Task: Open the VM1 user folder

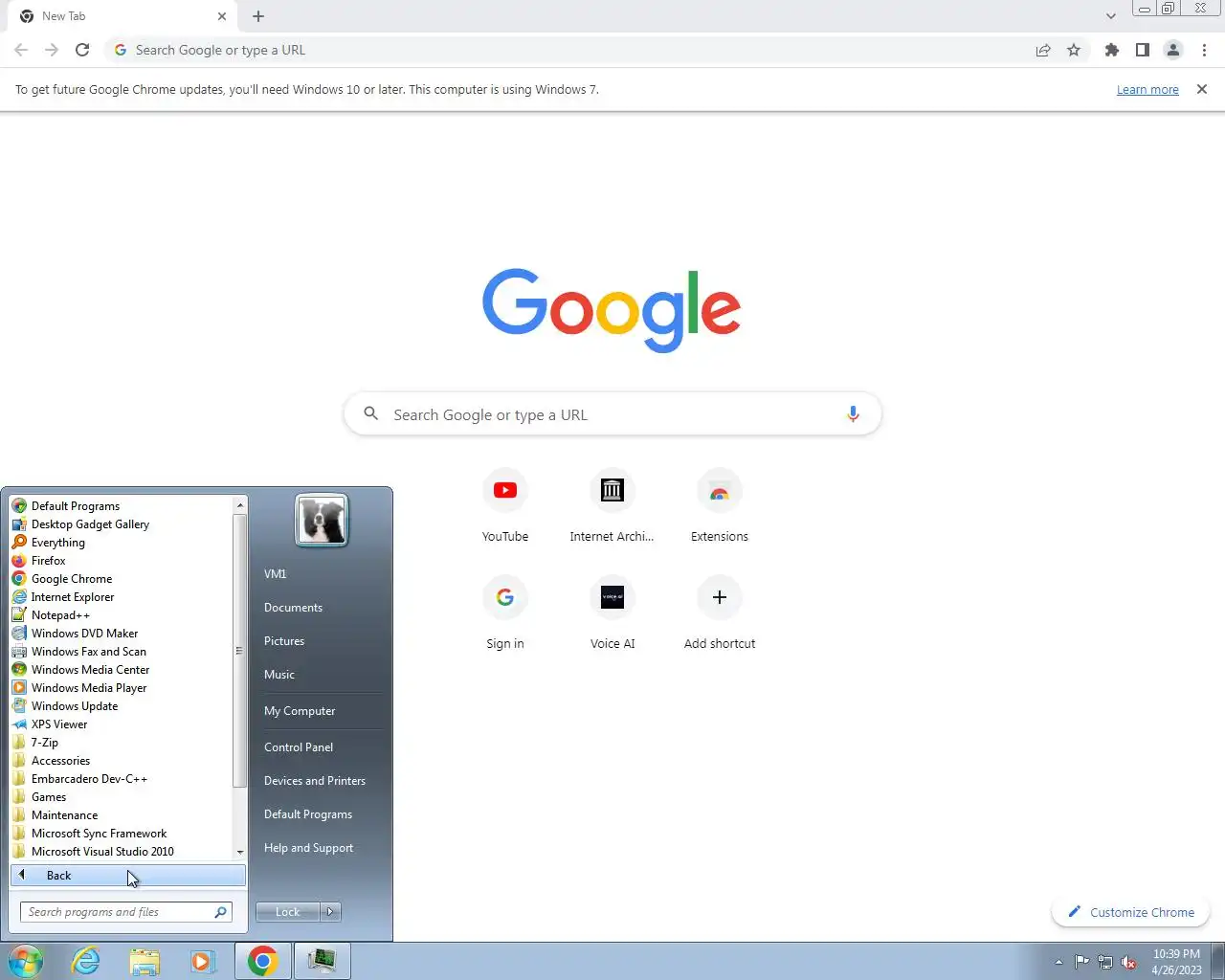Action: click(x=276, y=574)
